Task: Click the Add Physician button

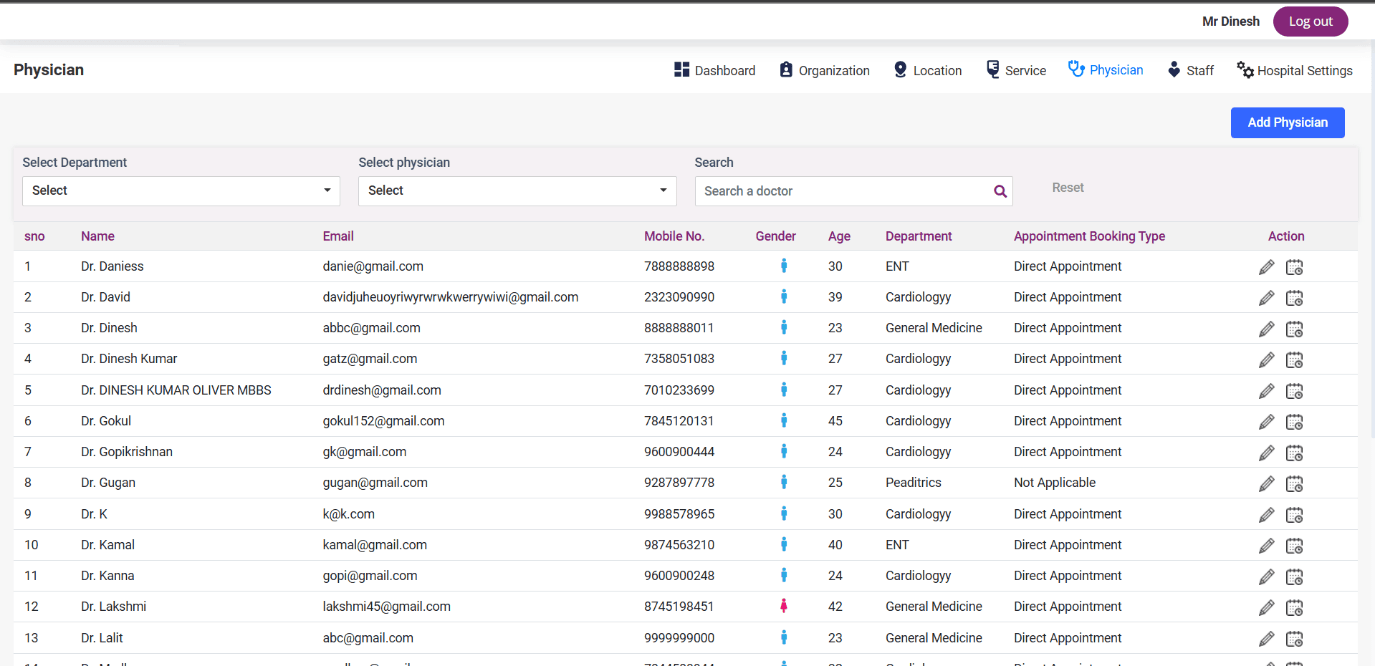Action: (x=1287, y=122)
